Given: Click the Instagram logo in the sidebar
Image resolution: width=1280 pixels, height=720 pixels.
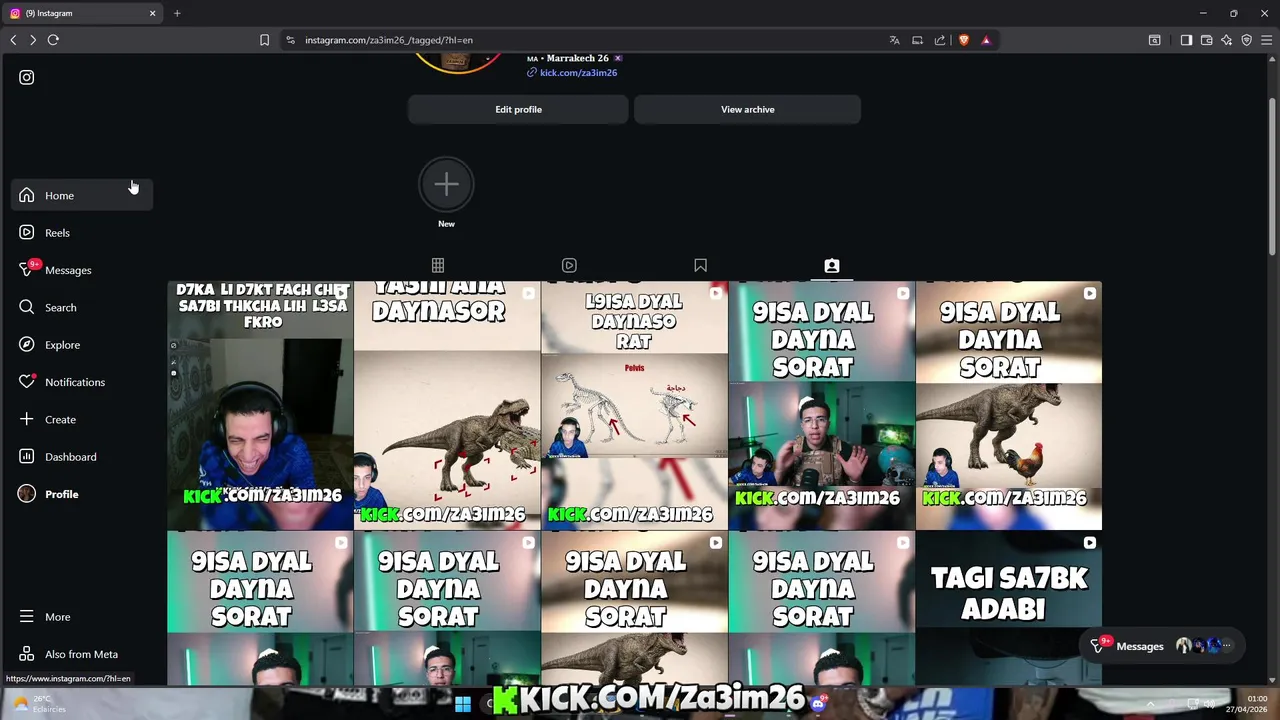Looking at the screenshot, I should click(x=27, y=77).
